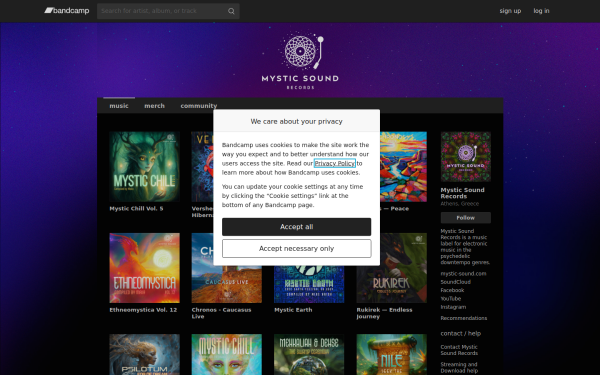This screenshot has width=600, height=375.
Task: Click the Ethneomystica Vol. 12 title
Action: point(143,310)
